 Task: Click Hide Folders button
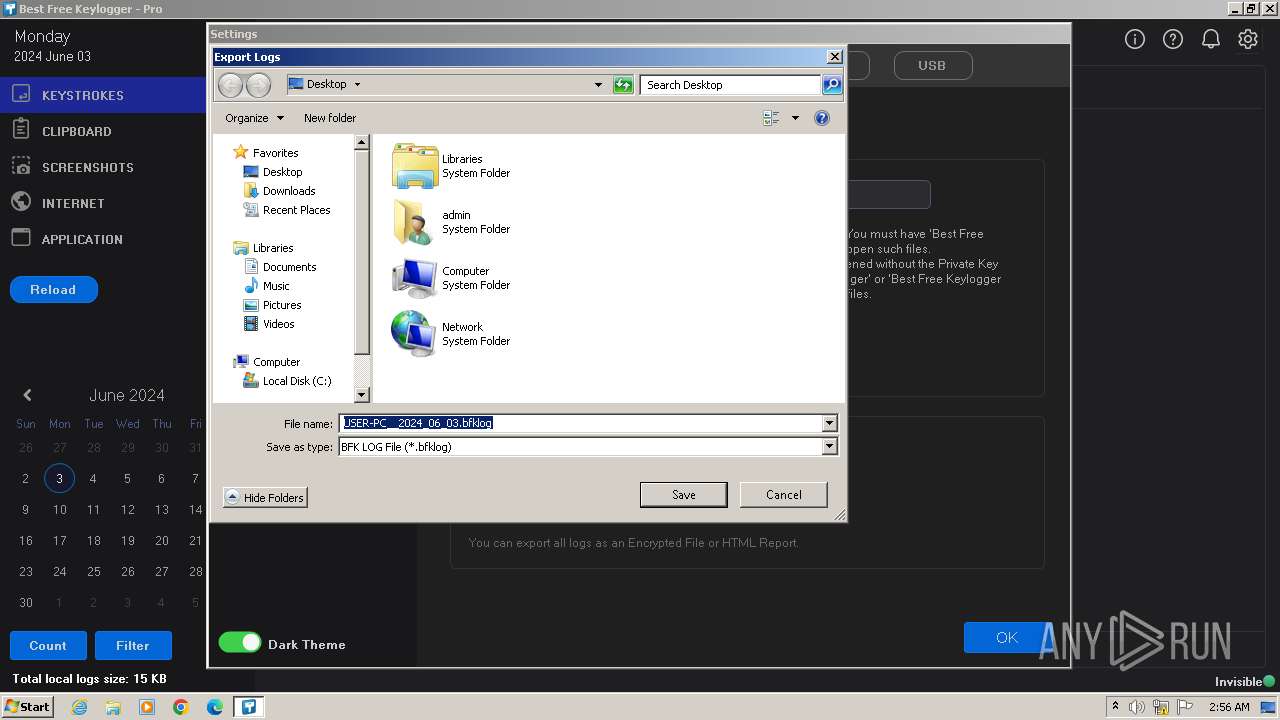pyautogui.click(x=265, y=498)
